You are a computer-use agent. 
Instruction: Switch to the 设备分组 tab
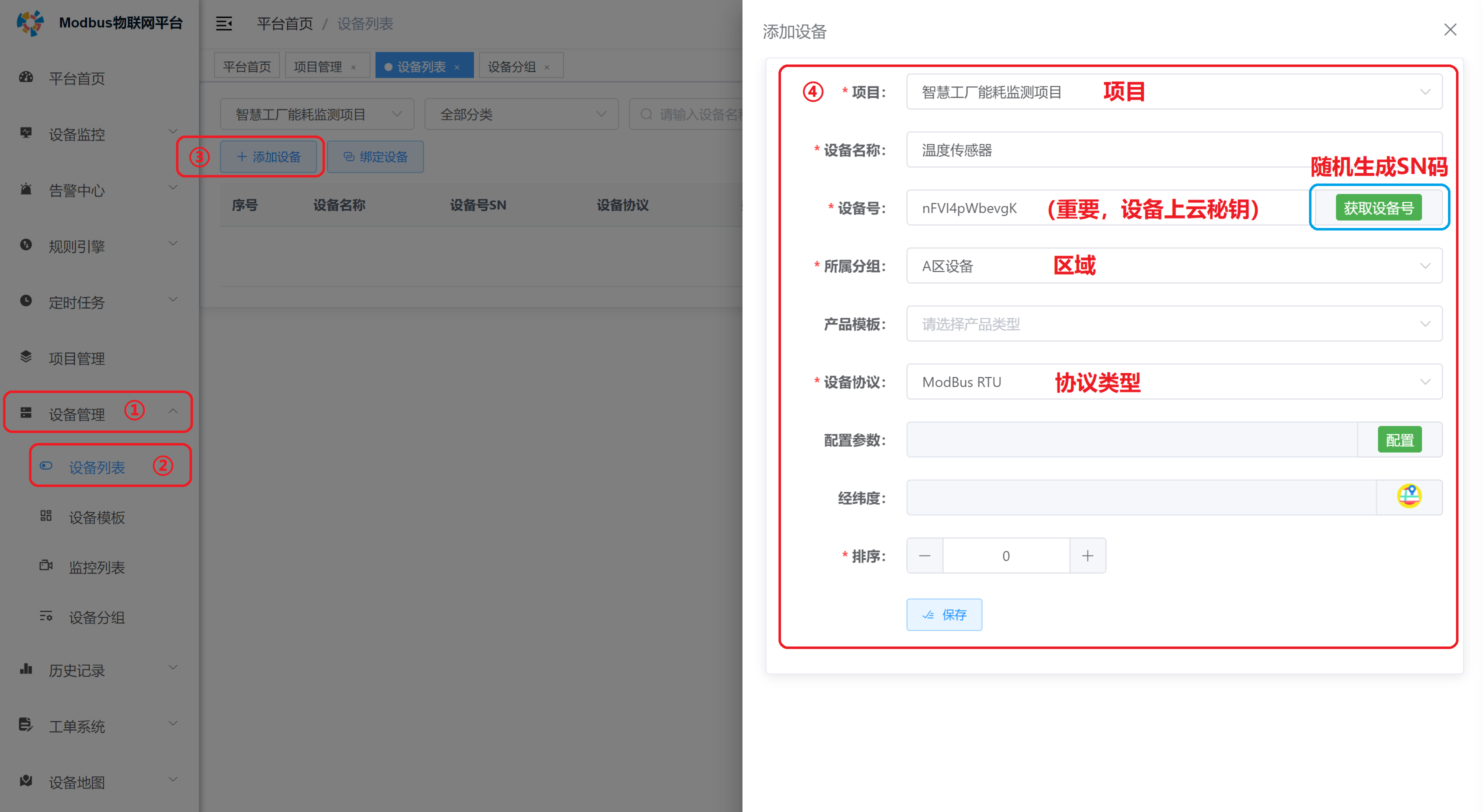(x=521, y=66)
